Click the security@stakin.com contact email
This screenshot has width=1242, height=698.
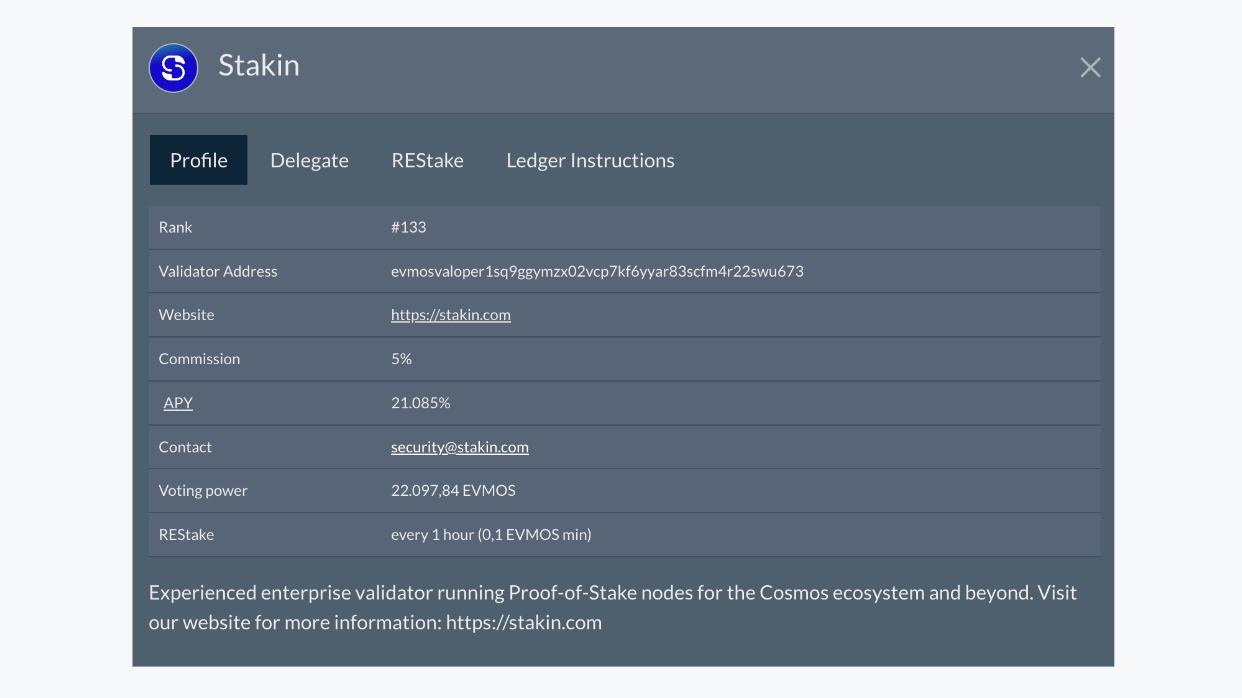(459, 447)
